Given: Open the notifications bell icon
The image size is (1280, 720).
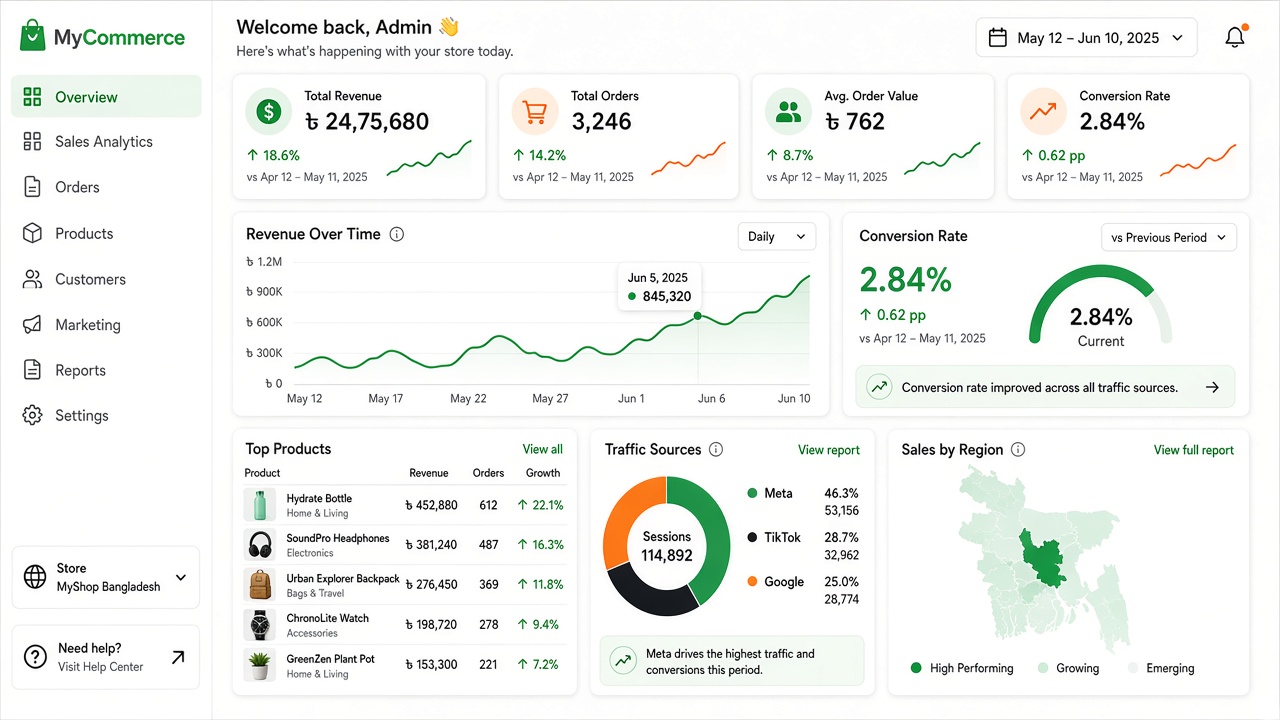Looking at the screenshot, I should tap(1236, 37).
